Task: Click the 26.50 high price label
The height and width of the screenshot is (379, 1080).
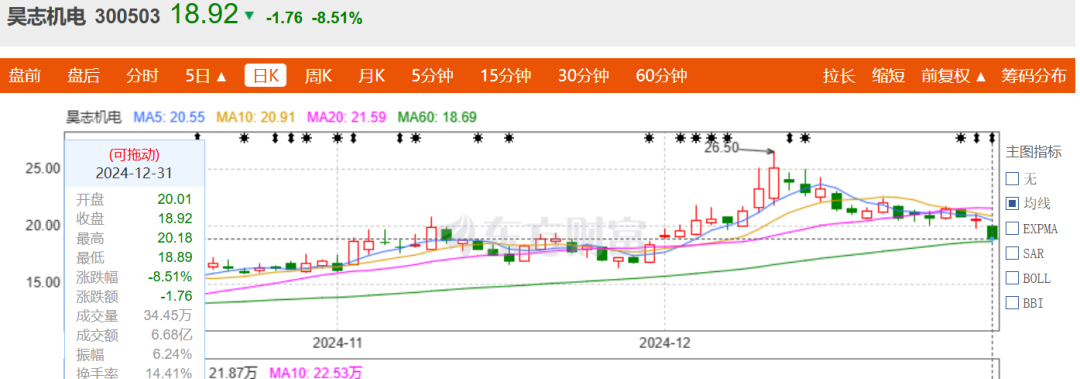Action: click(x=722, y=147)
